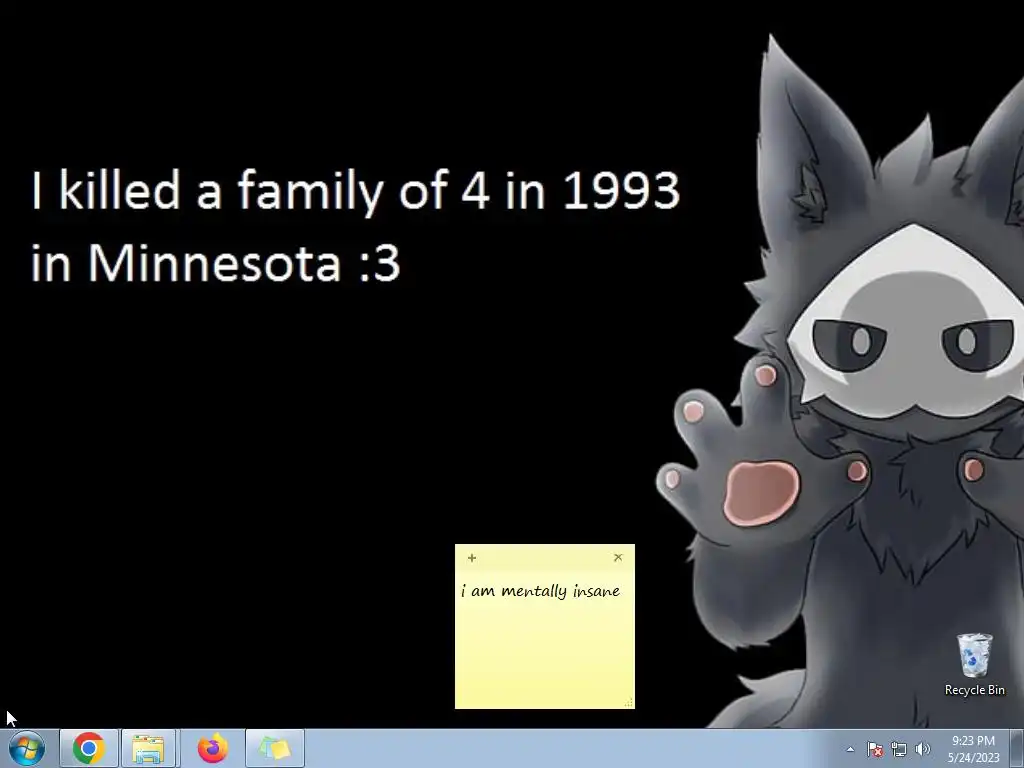1024x768 pixels.
Task: Select the Sticky Notes taskbar button
Action: click(x=275, y=748)
